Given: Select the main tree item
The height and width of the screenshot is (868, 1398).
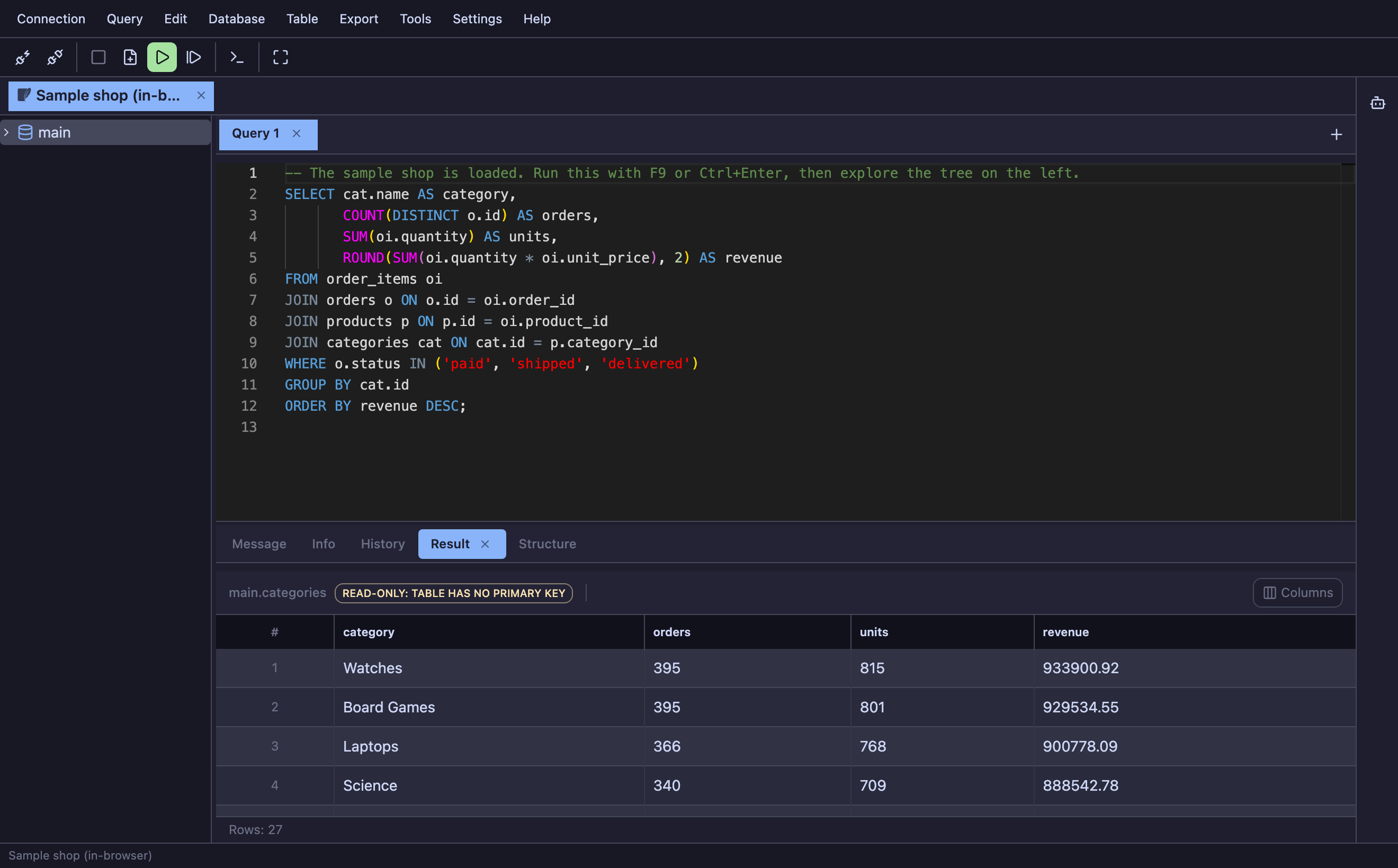Looking at the screenshot, I should click(106, 133).
